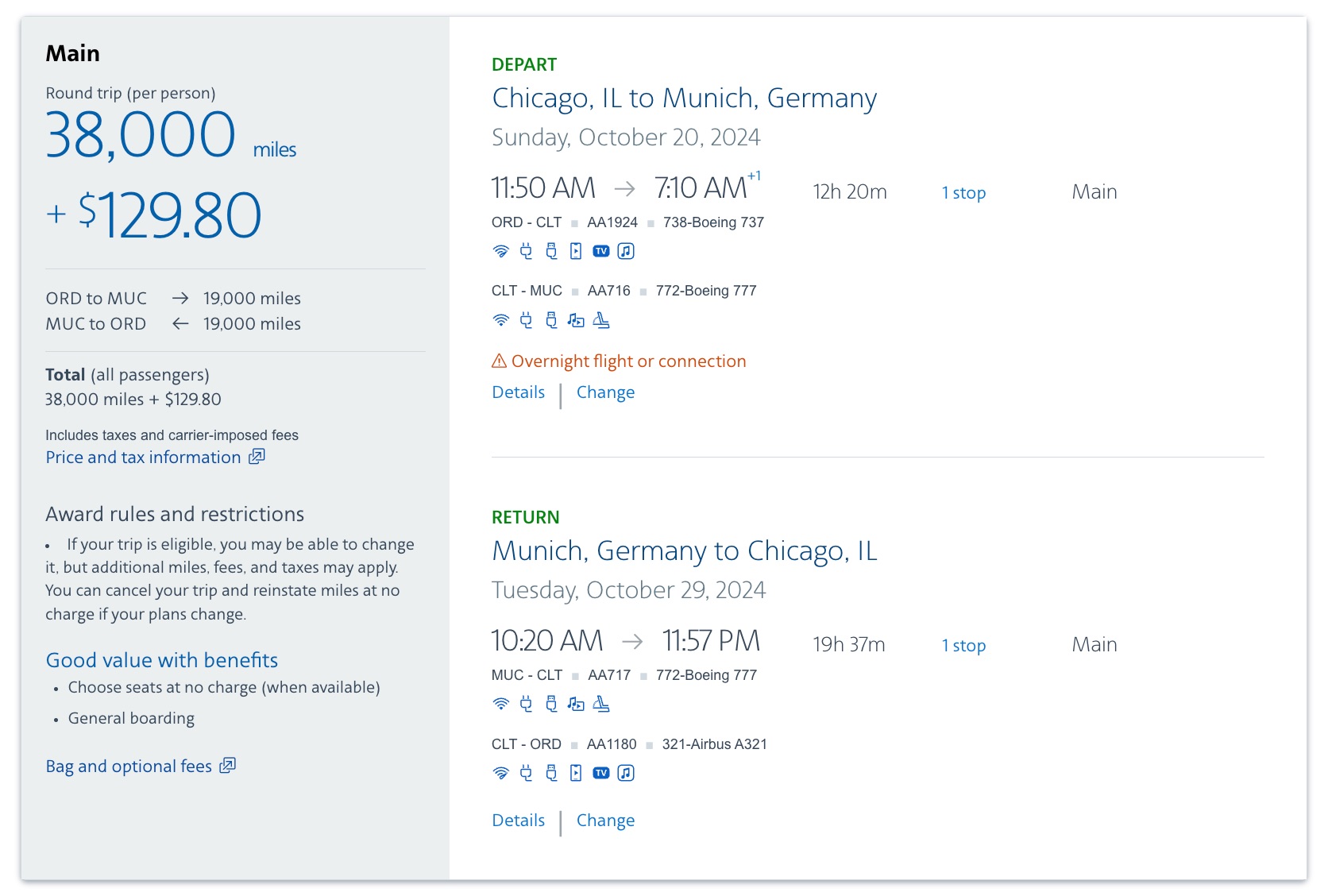Open 1 stop details on the Munich to Chicago flight
Image resolution: width=1328 pixels, height=896 pixels.
(963, 645)
